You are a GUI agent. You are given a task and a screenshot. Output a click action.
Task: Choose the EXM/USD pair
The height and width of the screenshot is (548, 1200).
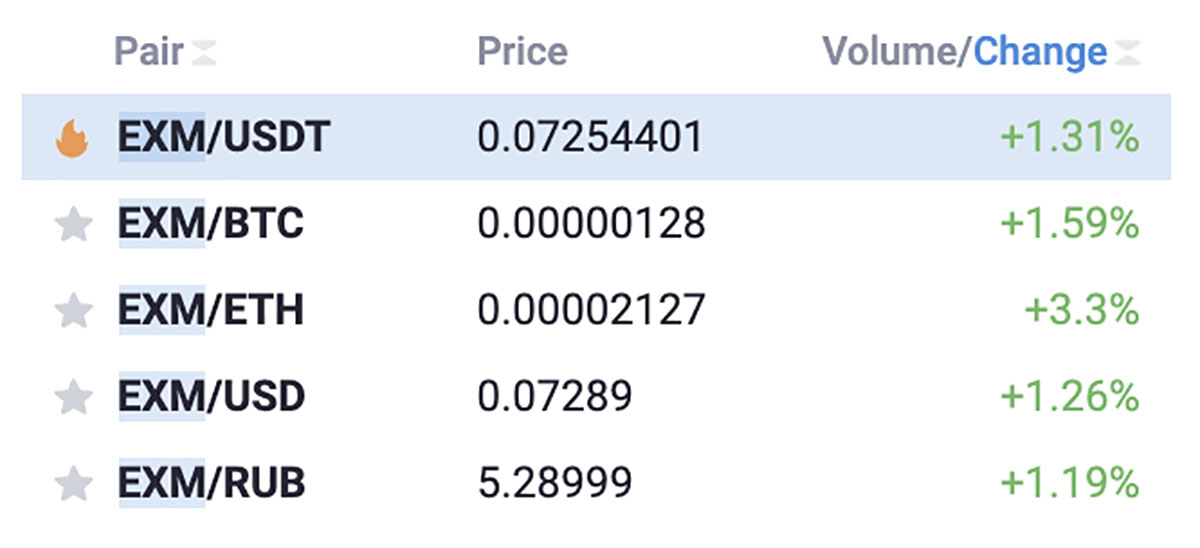point(596,398)
